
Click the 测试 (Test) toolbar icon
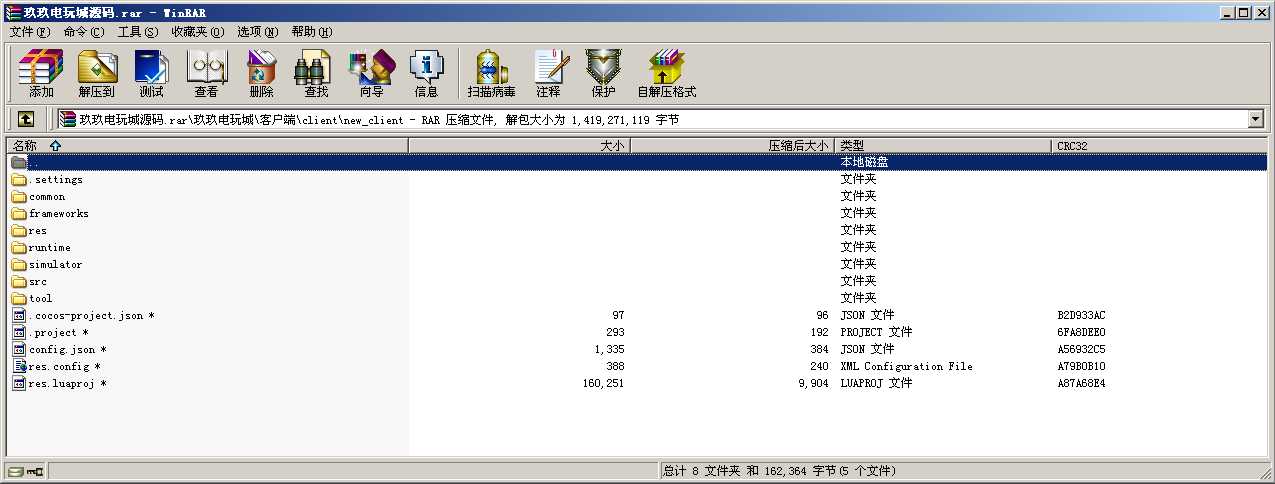151,73
